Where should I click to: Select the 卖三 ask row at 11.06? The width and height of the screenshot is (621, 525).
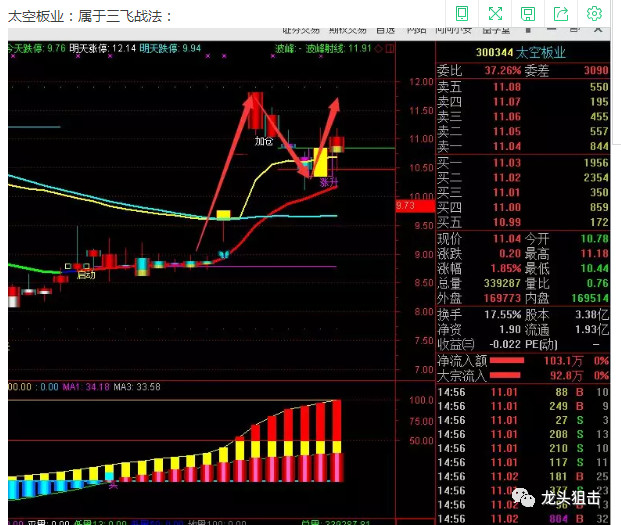[x=523, y=116]
